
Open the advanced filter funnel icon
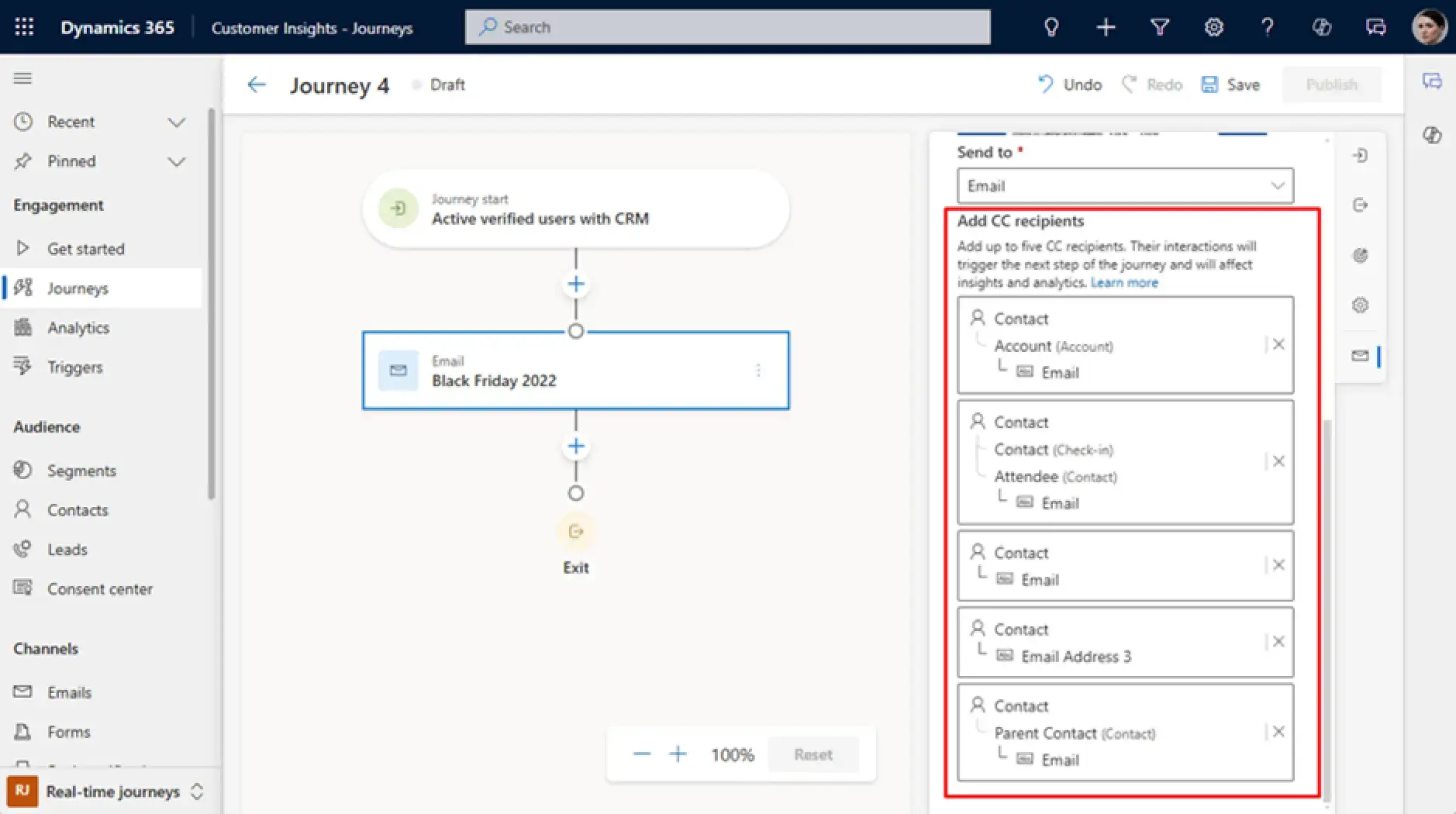coord(1160,27)
